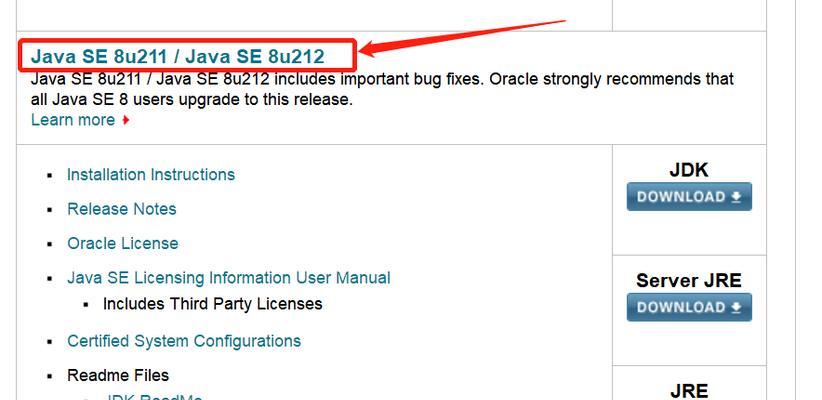This screenshot has width=822, height=400.
Task: Click the Server JRE heading text
Action: pos(689,280)
